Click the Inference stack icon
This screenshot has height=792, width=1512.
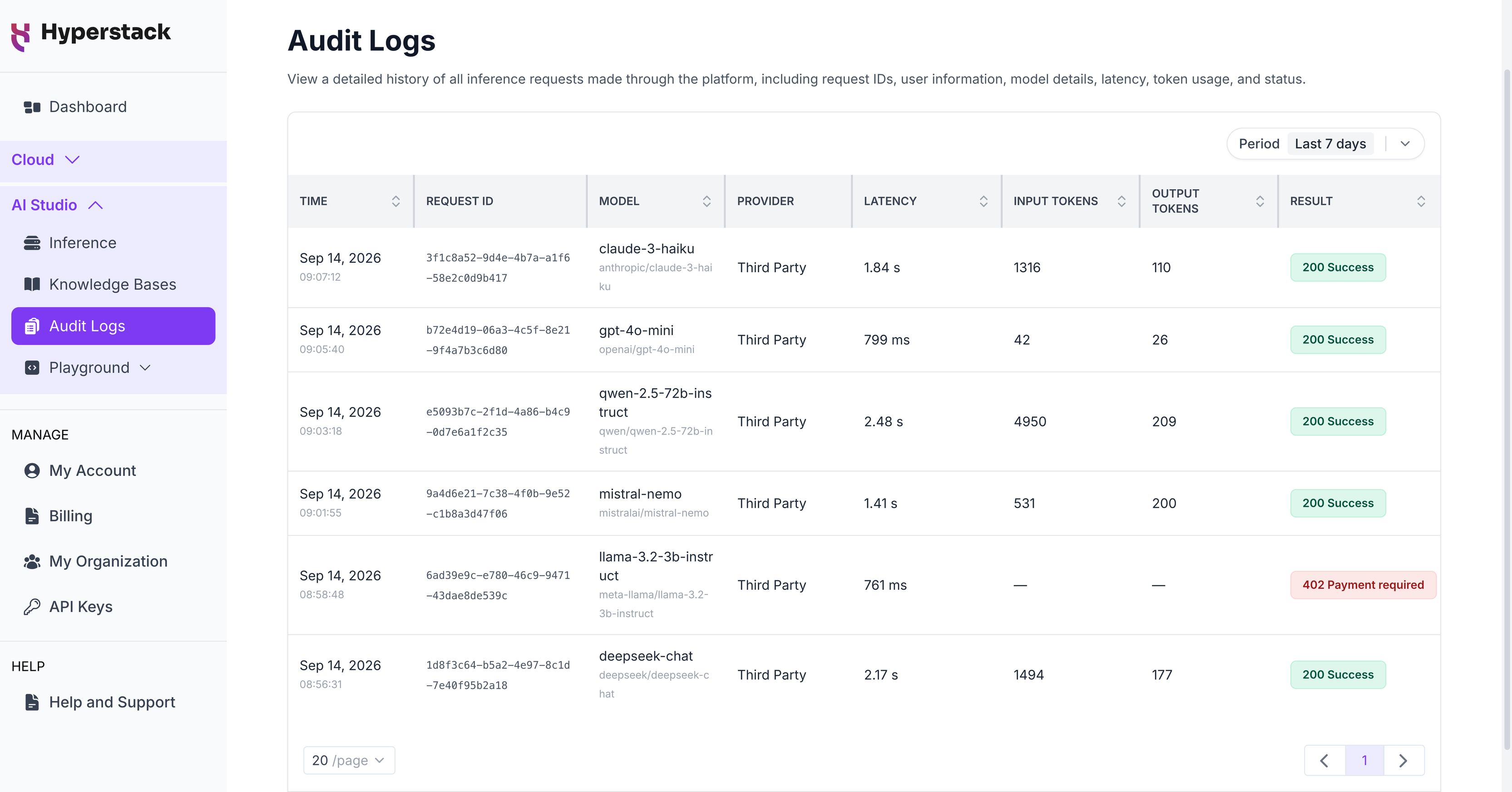[32, 243]
